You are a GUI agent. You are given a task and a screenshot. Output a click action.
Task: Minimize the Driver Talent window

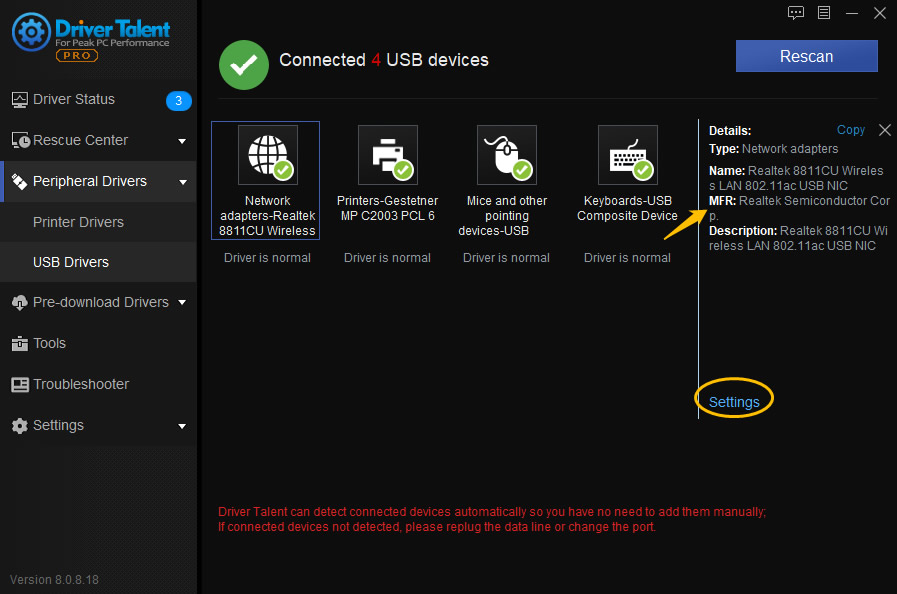852,13
